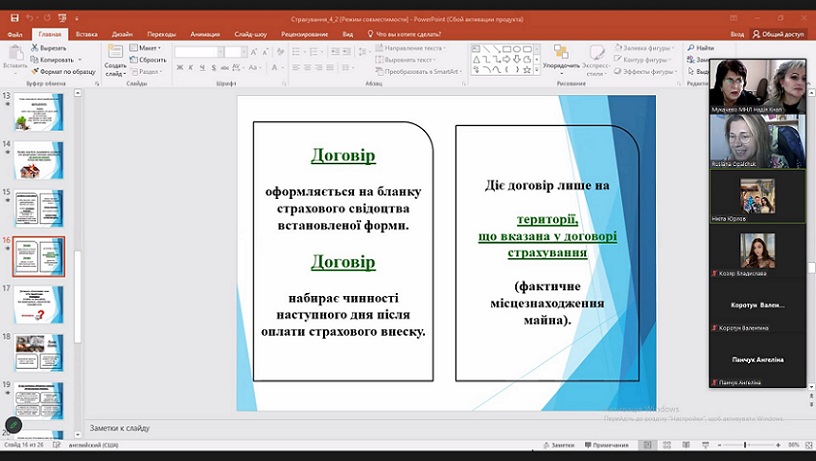Select the star shape in shapes gallery
The height and width of the screenshot is (461, 816).
click(x=527, y=69)
